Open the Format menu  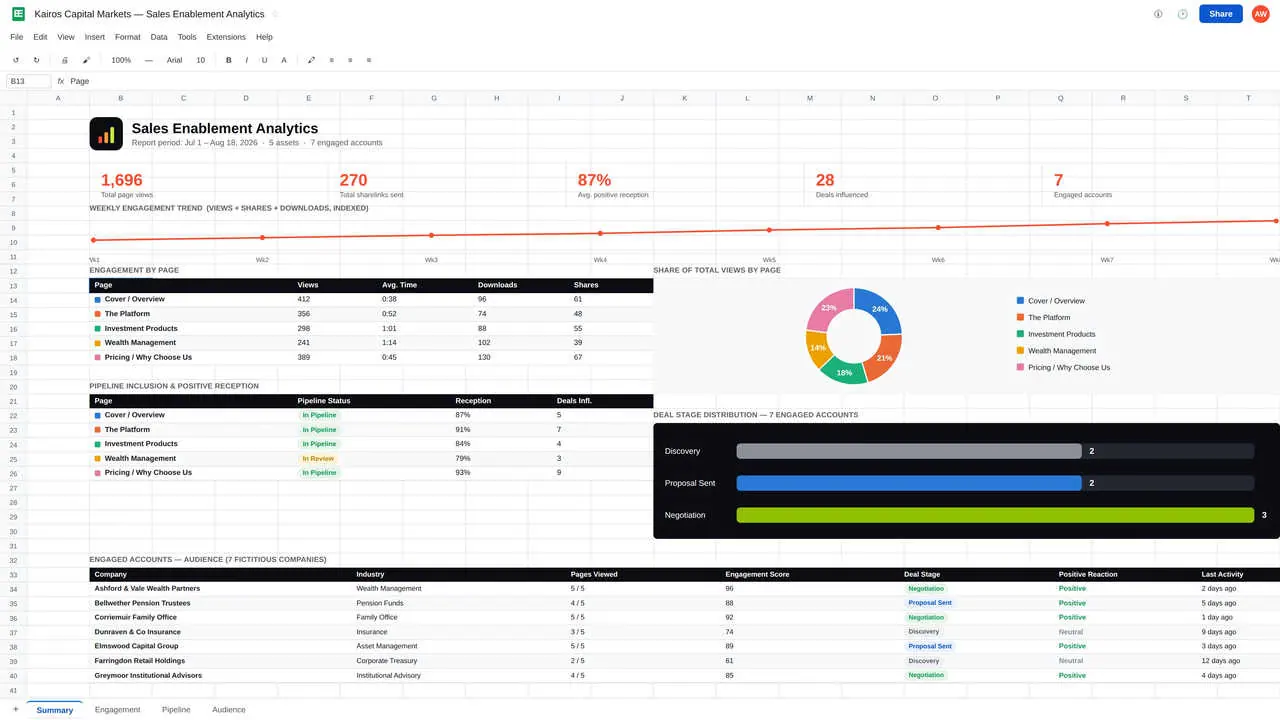point(128,37)
